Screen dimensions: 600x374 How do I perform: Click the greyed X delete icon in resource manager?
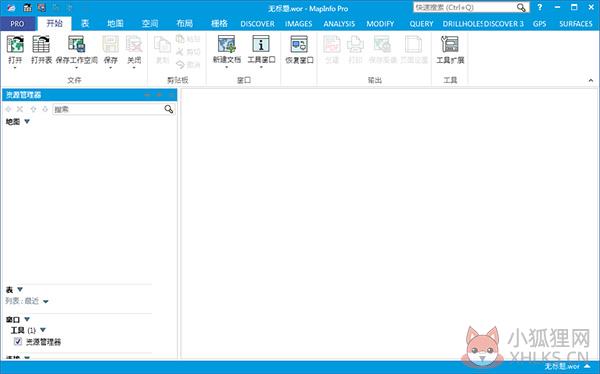pyautogui.click(x=20, y=109)
